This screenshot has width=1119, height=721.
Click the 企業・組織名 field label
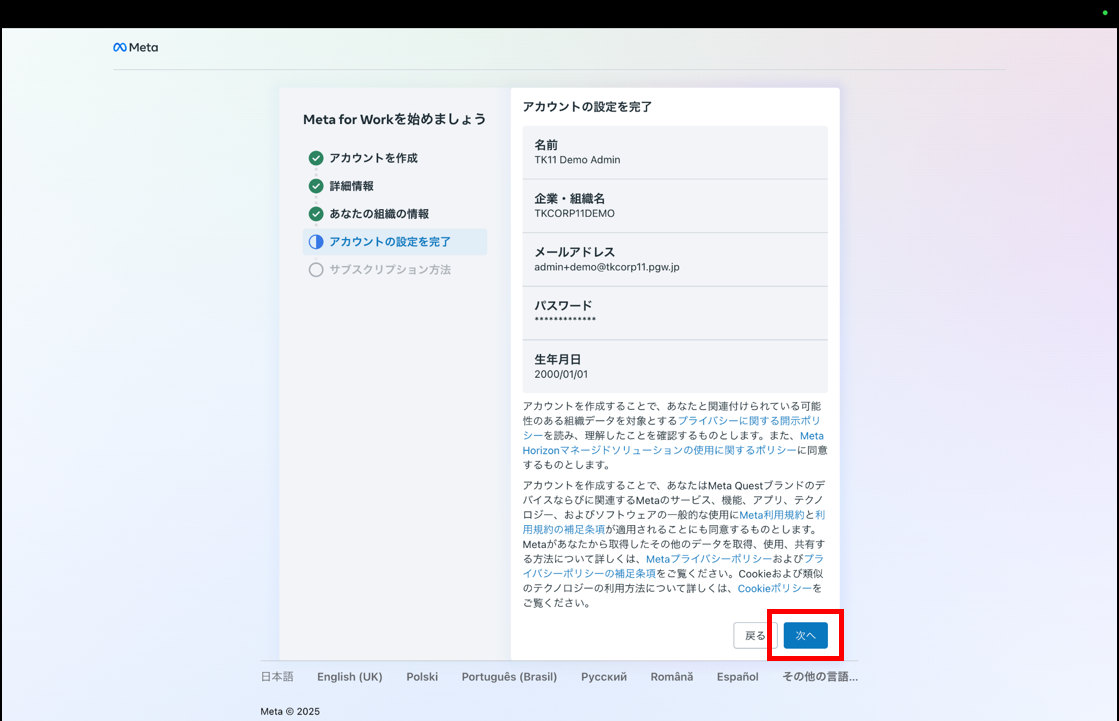click(569, 198)
